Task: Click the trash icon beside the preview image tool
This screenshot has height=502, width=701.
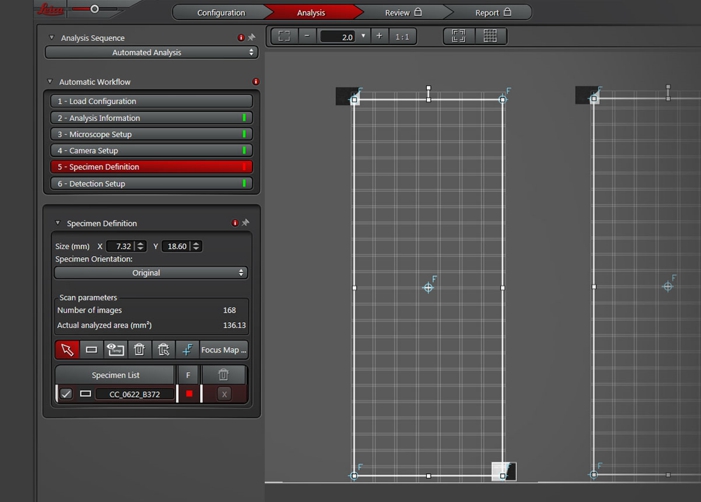Action: click(139, 350)
